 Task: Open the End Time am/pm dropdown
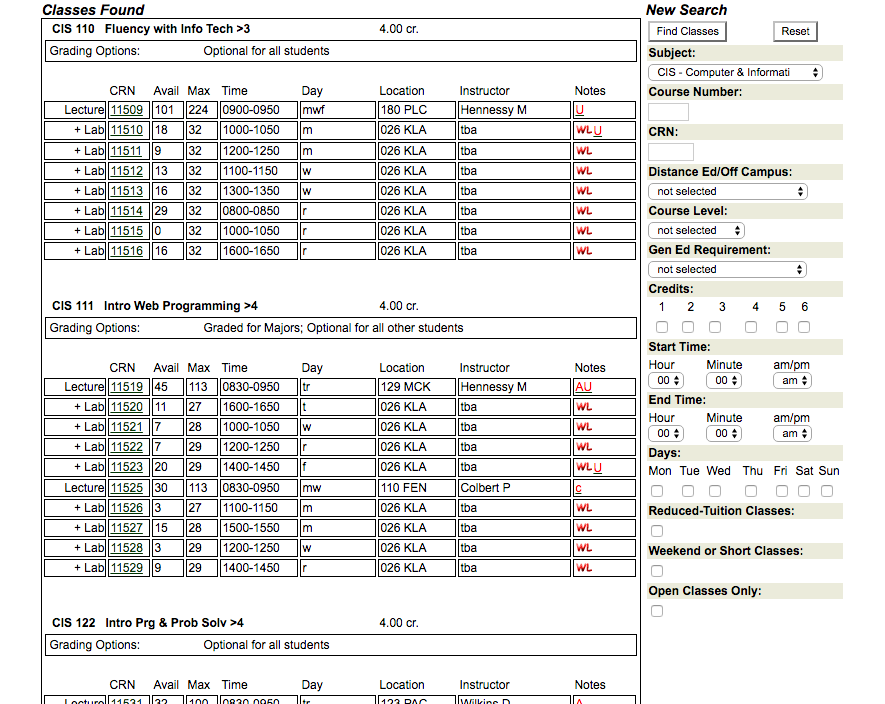(792, 434)
